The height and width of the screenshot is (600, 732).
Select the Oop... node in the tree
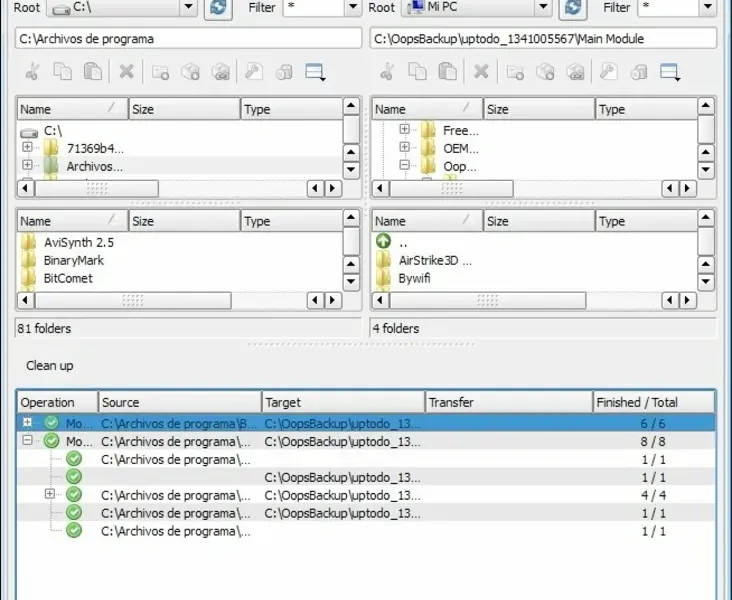click(x=460, y=166)
